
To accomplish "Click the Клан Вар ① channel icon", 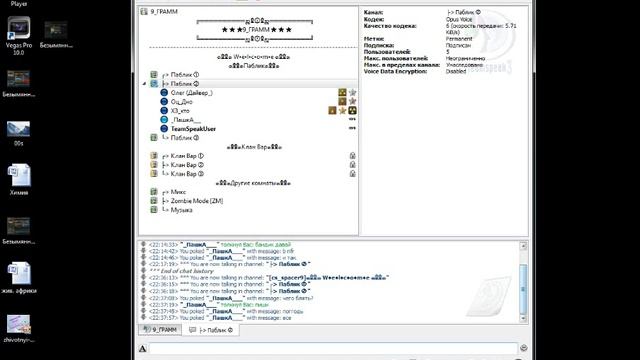I will pos(154,156).
